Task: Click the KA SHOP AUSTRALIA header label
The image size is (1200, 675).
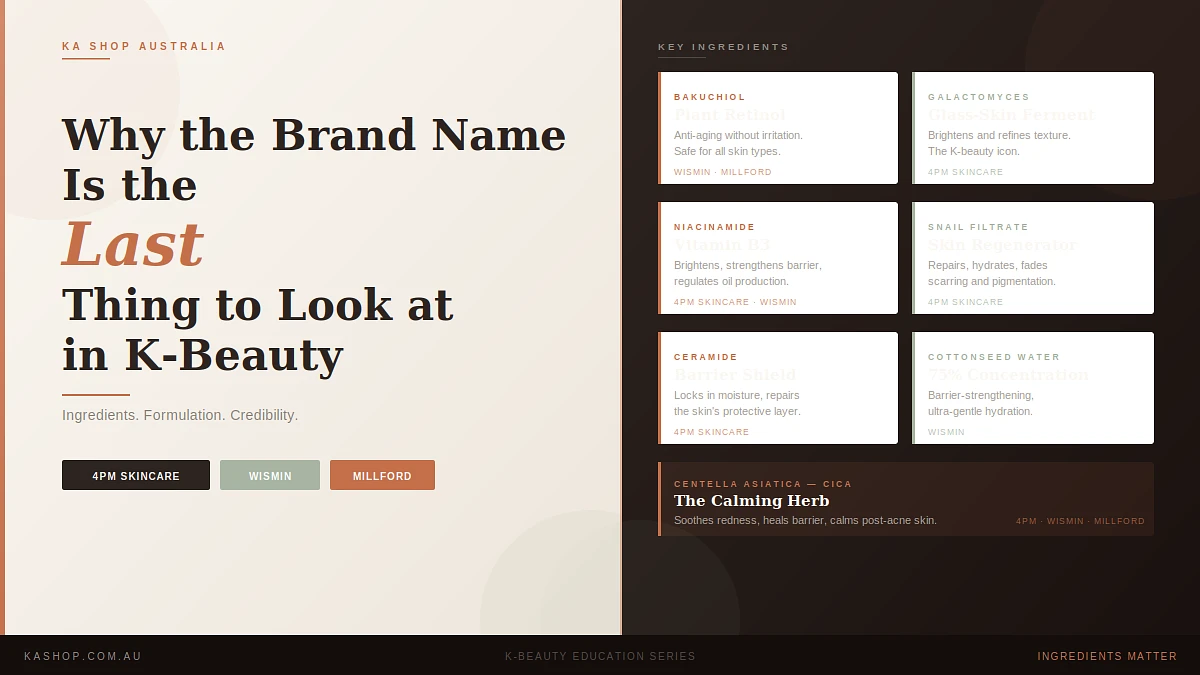Action: tap(144, 47)
